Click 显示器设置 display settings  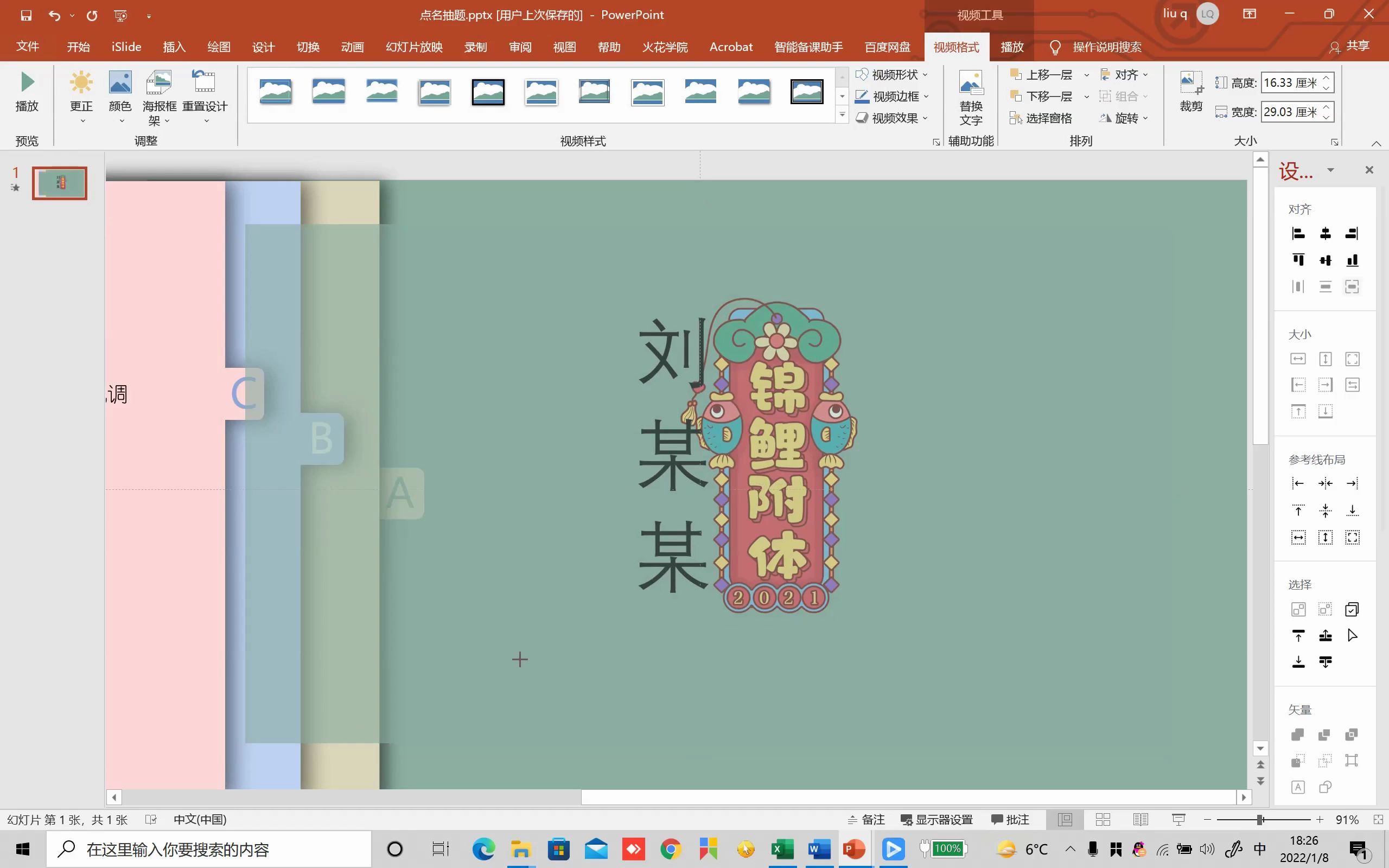click(936, 820)
